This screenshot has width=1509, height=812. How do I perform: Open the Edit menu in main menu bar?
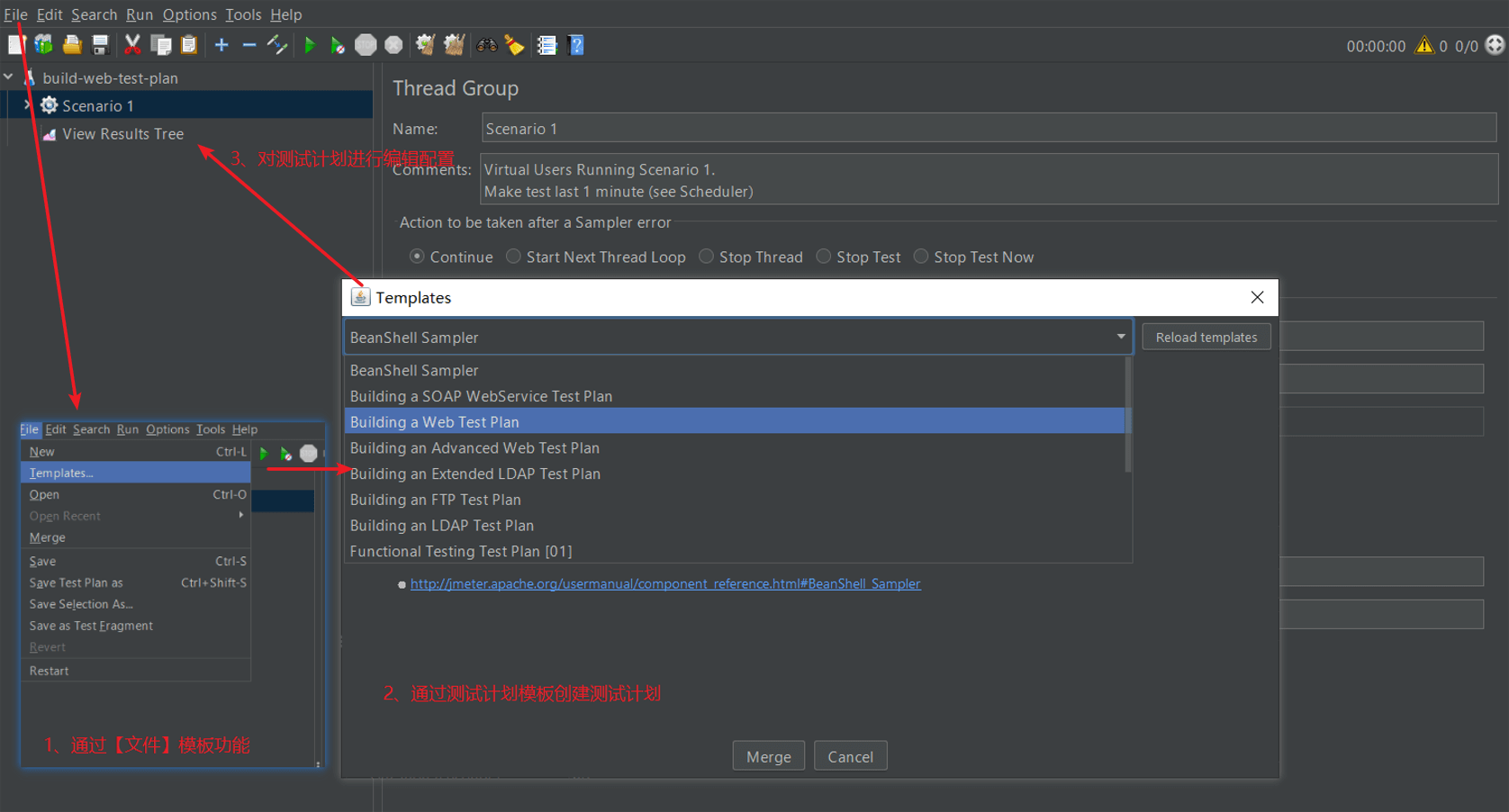[50, 14]
